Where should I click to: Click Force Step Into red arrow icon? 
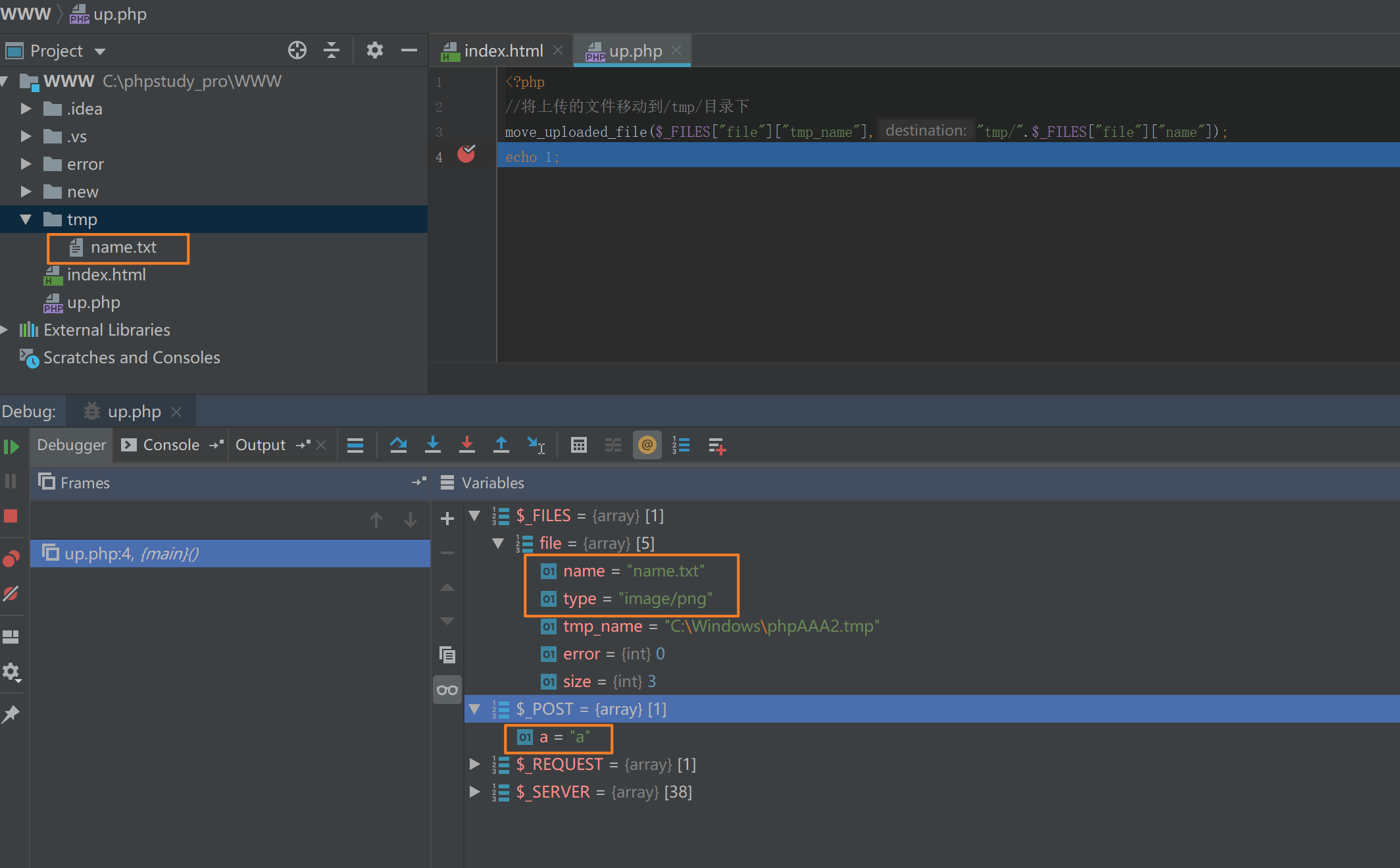[x=467, y=446]
